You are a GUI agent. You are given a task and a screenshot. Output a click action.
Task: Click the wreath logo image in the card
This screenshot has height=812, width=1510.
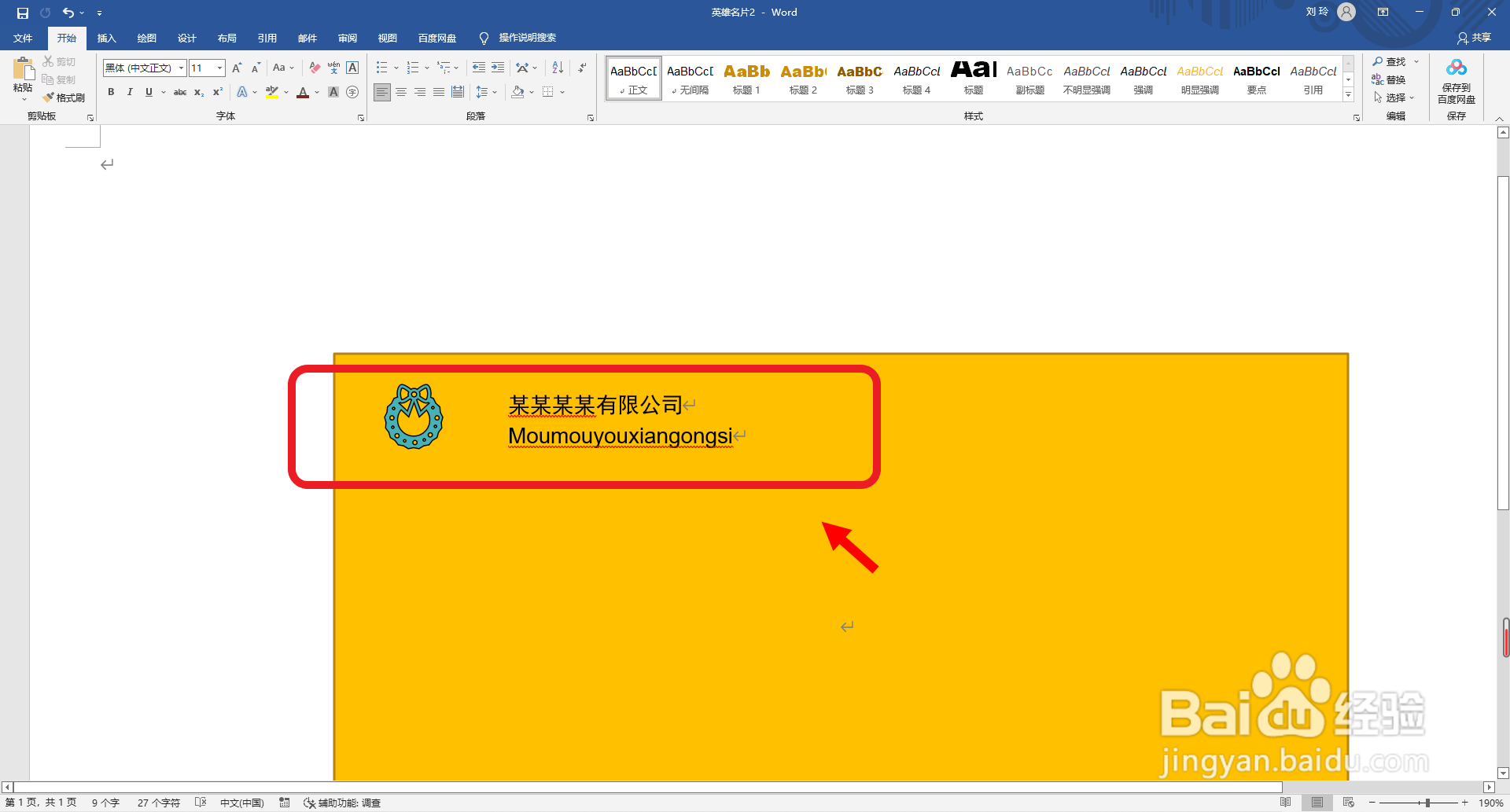(x=414, y=417)
